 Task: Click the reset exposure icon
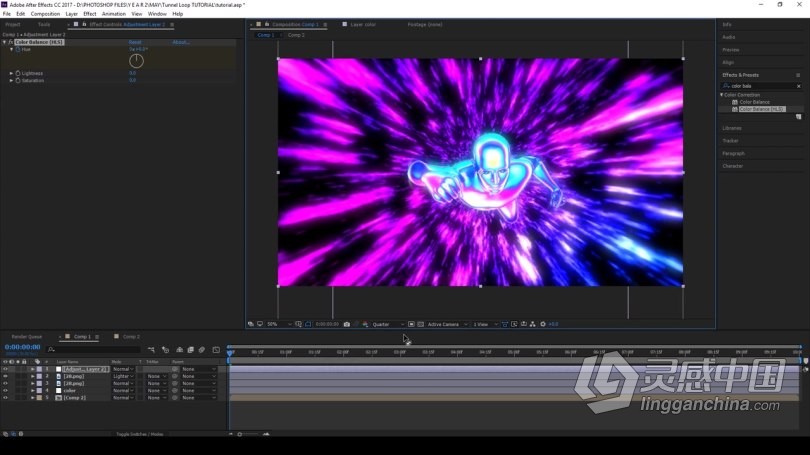click(543, 324)
